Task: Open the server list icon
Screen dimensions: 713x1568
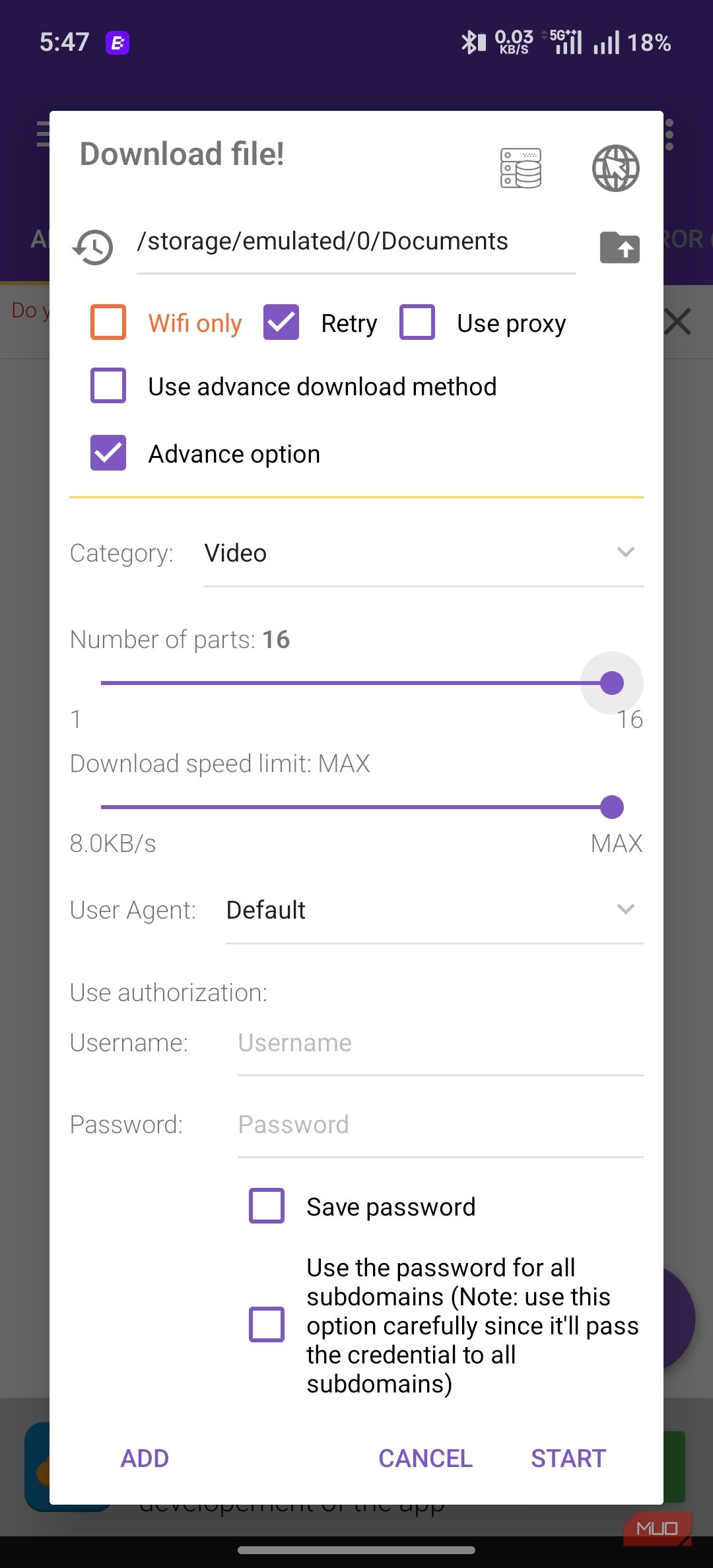Action: pyautogui.click(x=521, y=168)
